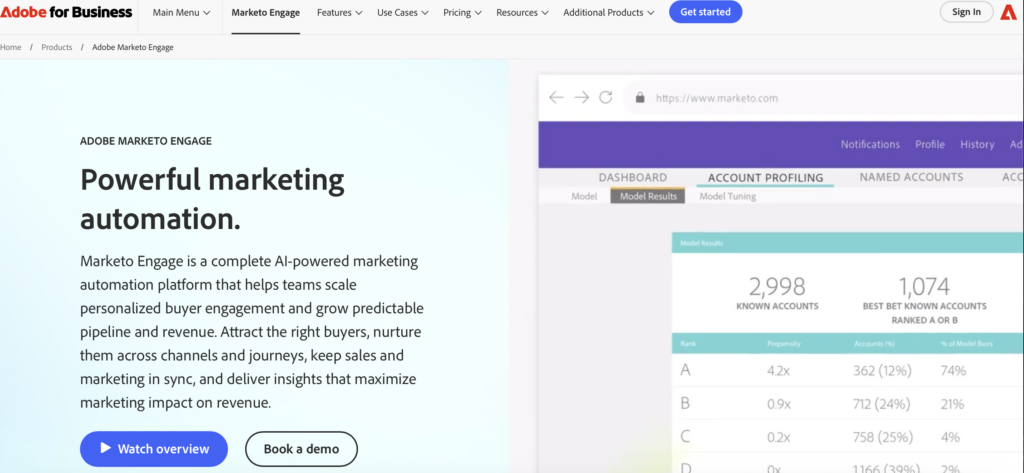Viewport: 1024px width, 473px height.
Task: Expand the Use Cases menu
Action: [403, 12]
